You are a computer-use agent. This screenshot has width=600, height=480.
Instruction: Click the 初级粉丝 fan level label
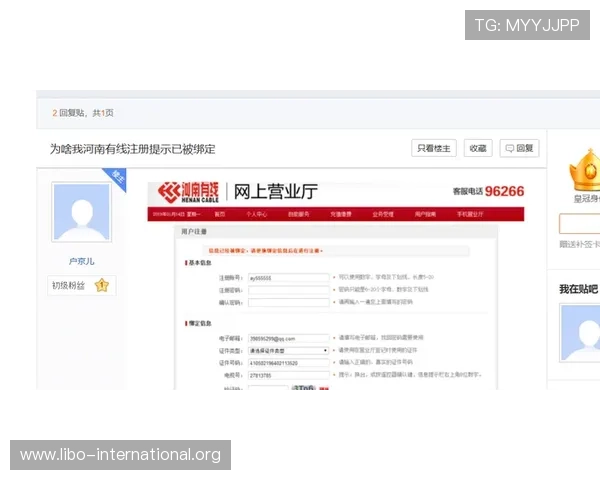tap(68, 286)
